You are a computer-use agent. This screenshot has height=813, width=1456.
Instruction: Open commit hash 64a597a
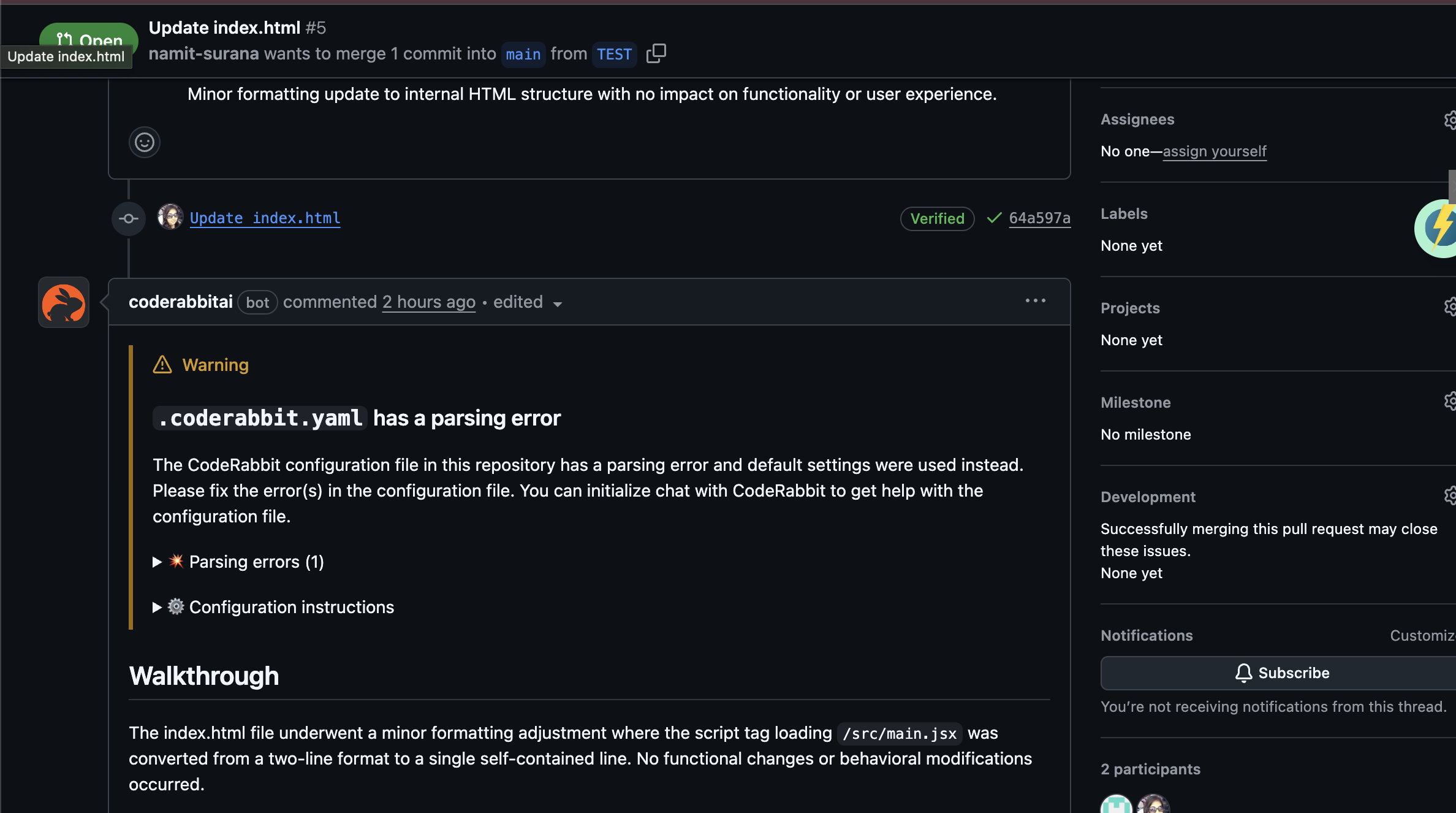click(1039, 218)
